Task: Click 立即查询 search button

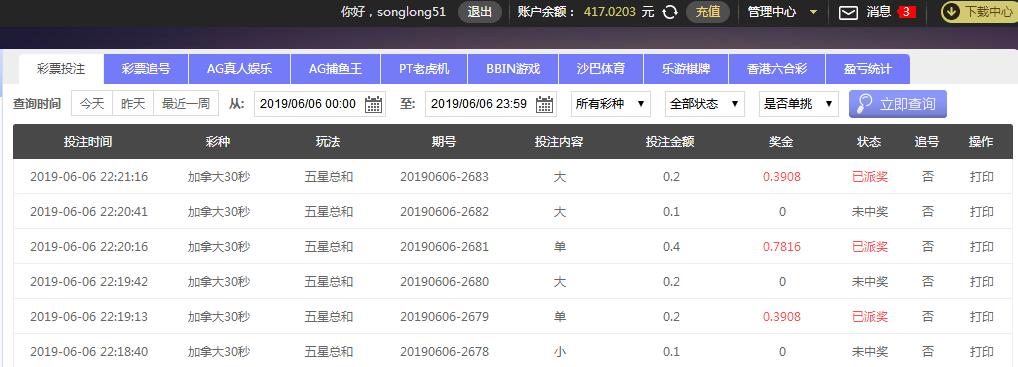Action: 898,104
